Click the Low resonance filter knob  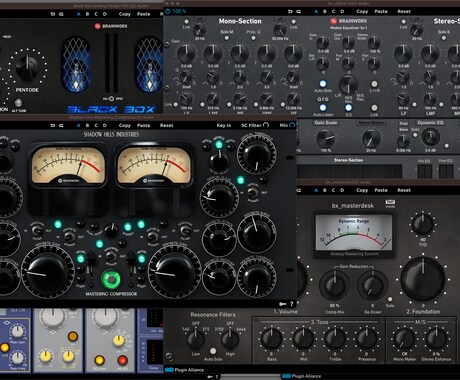click(196, 339)
